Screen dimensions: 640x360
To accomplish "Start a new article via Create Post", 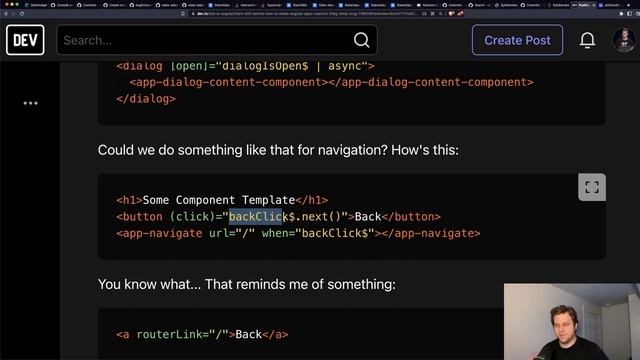I will point(517,40).
